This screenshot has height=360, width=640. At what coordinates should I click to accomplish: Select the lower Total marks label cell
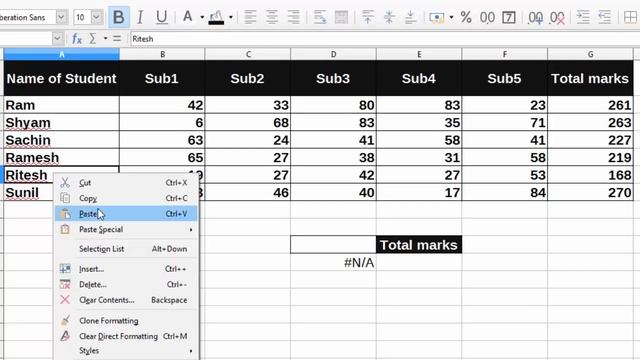coord(419,245)
